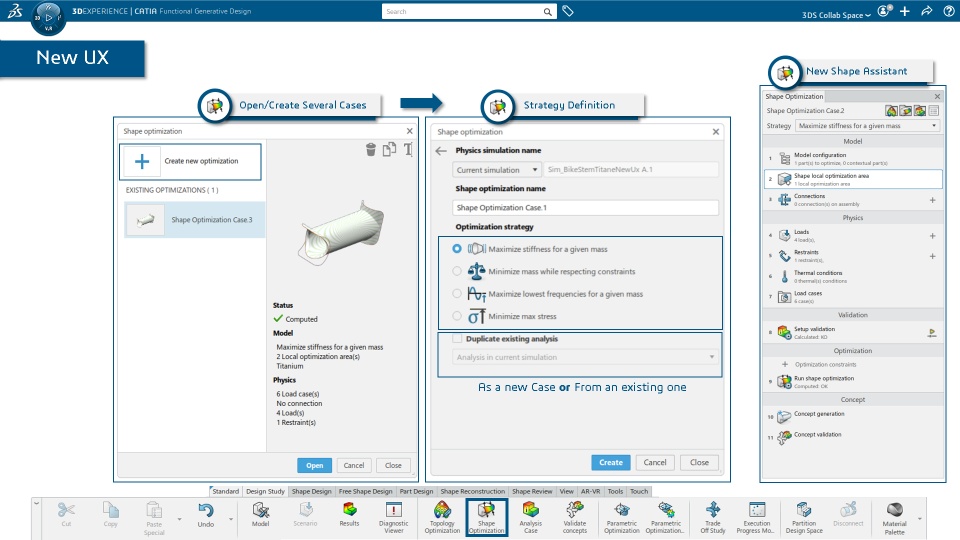Rename optimization with the text icon
960x540 pixels.
408,149
